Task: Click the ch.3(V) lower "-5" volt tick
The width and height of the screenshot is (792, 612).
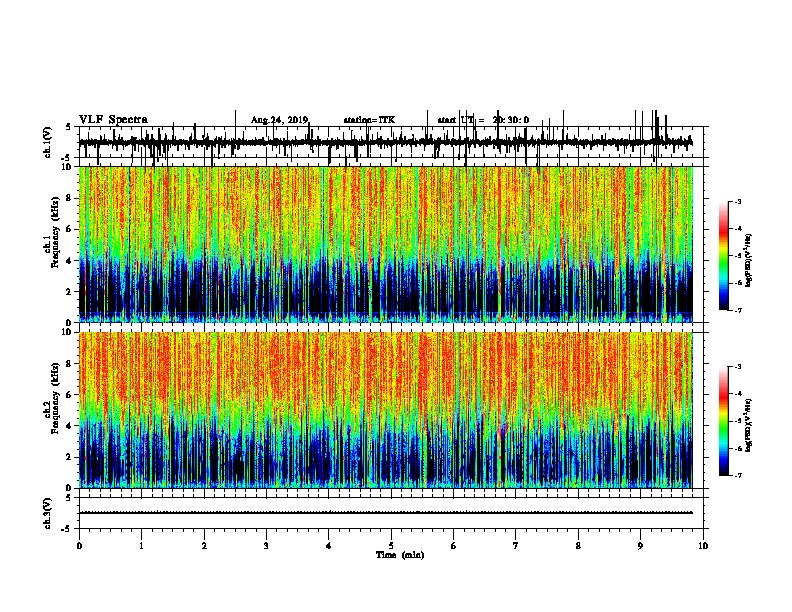Action: click(x=67, y=529)
